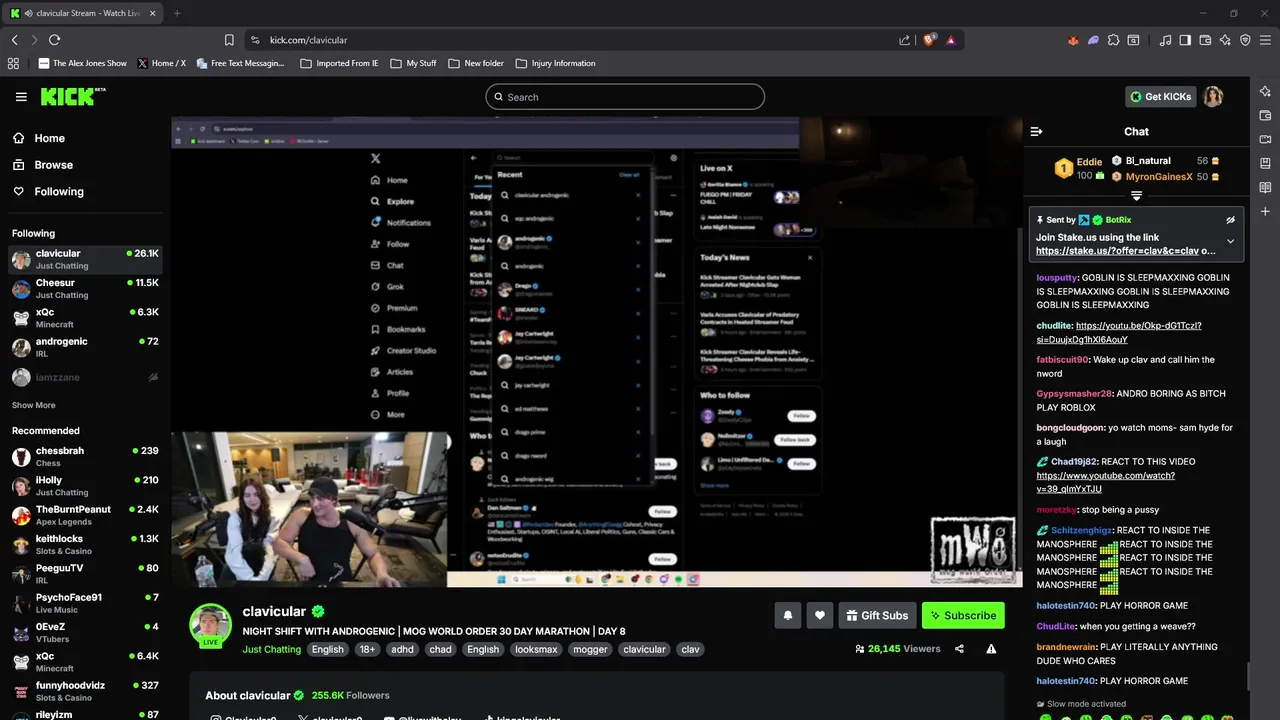Screen dimensions: 1280x720
Task: Open the stake.us pinned link
Action: click(x=1118, y=251)
